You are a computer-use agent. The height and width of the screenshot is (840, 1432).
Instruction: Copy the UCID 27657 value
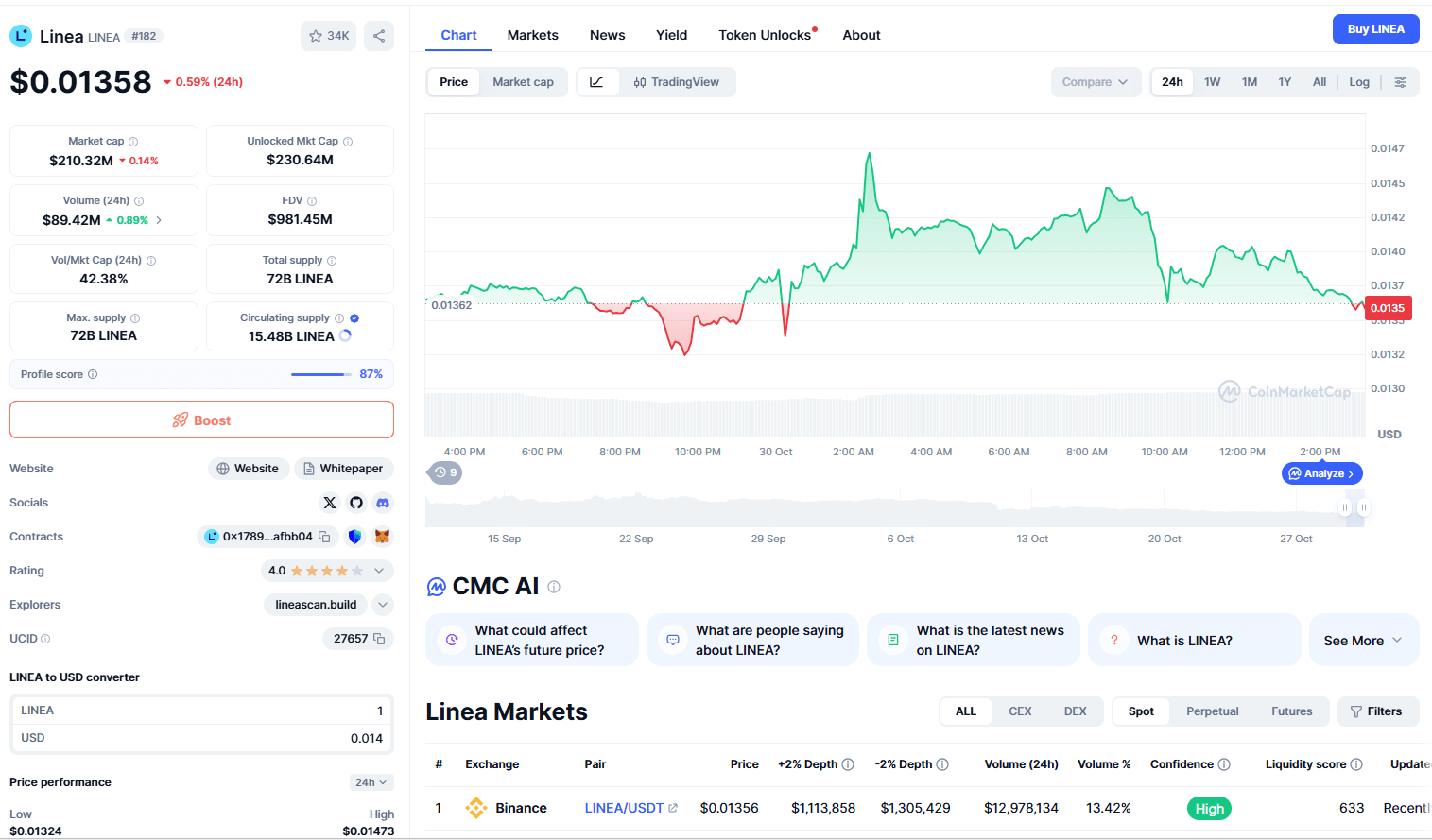pyautogui.click(x=379, y=639)
